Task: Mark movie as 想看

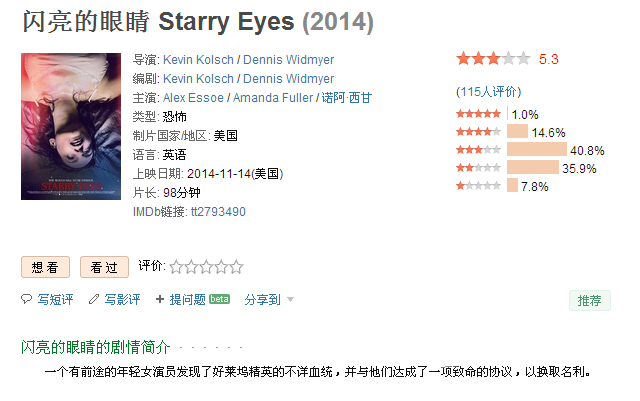Action: click(45, 267)
